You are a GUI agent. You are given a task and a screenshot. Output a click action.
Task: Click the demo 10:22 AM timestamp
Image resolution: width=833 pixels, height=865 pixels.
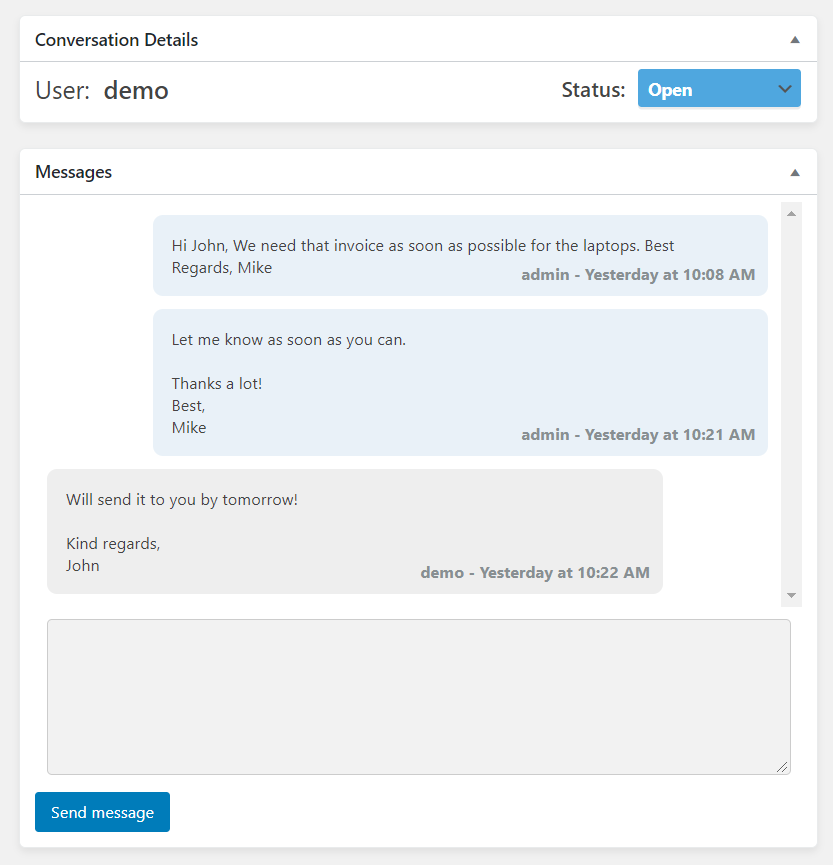535,573
